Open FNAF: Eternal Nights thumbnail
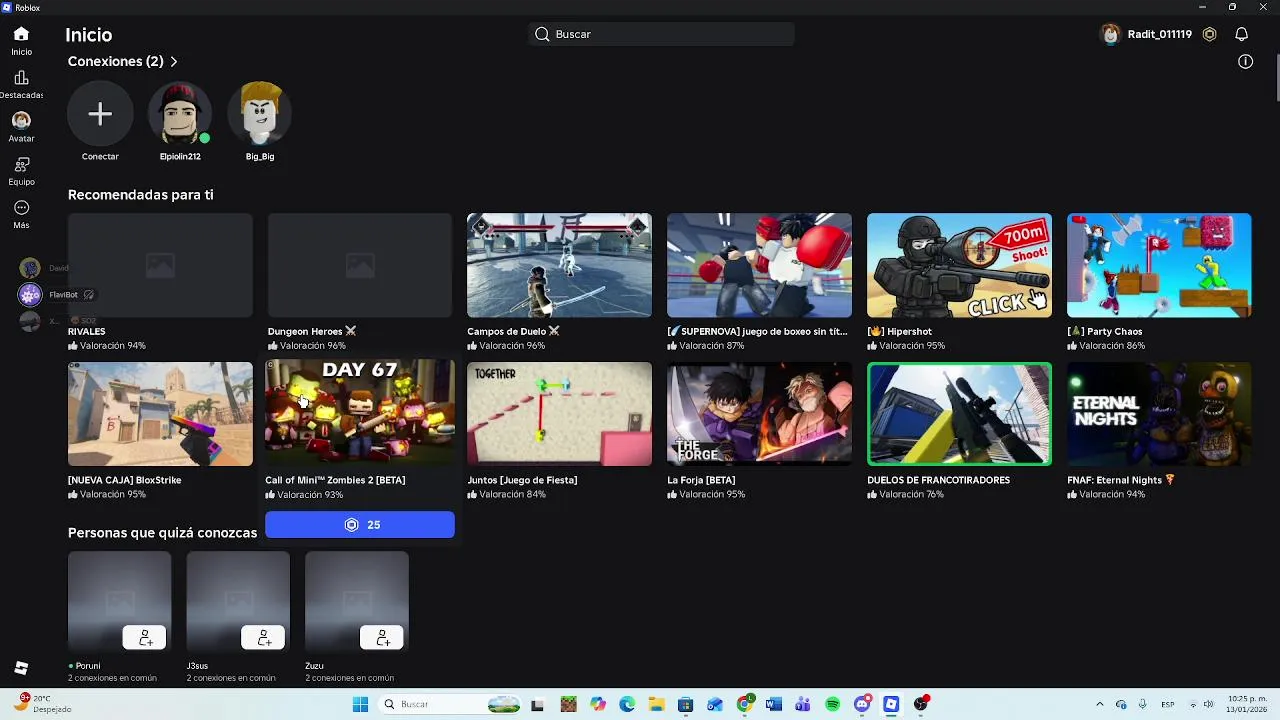 tap(1159, 414)
